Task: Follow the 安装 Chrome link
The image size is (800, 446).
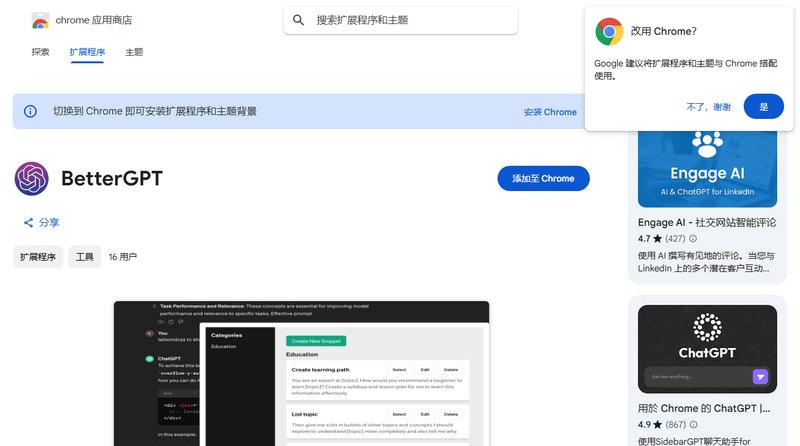Action: tap(550, 112)
